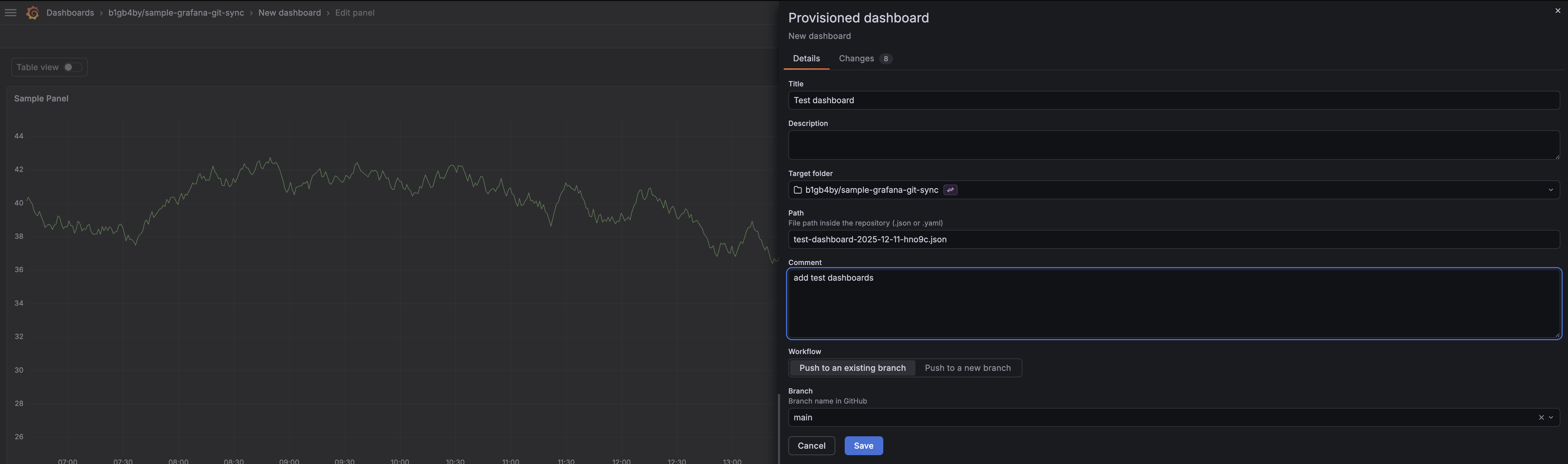Select Push to an existing branch workflow
Viewport: 1568px width, 464px height.
pyautogui.click(x=852, y=368)
